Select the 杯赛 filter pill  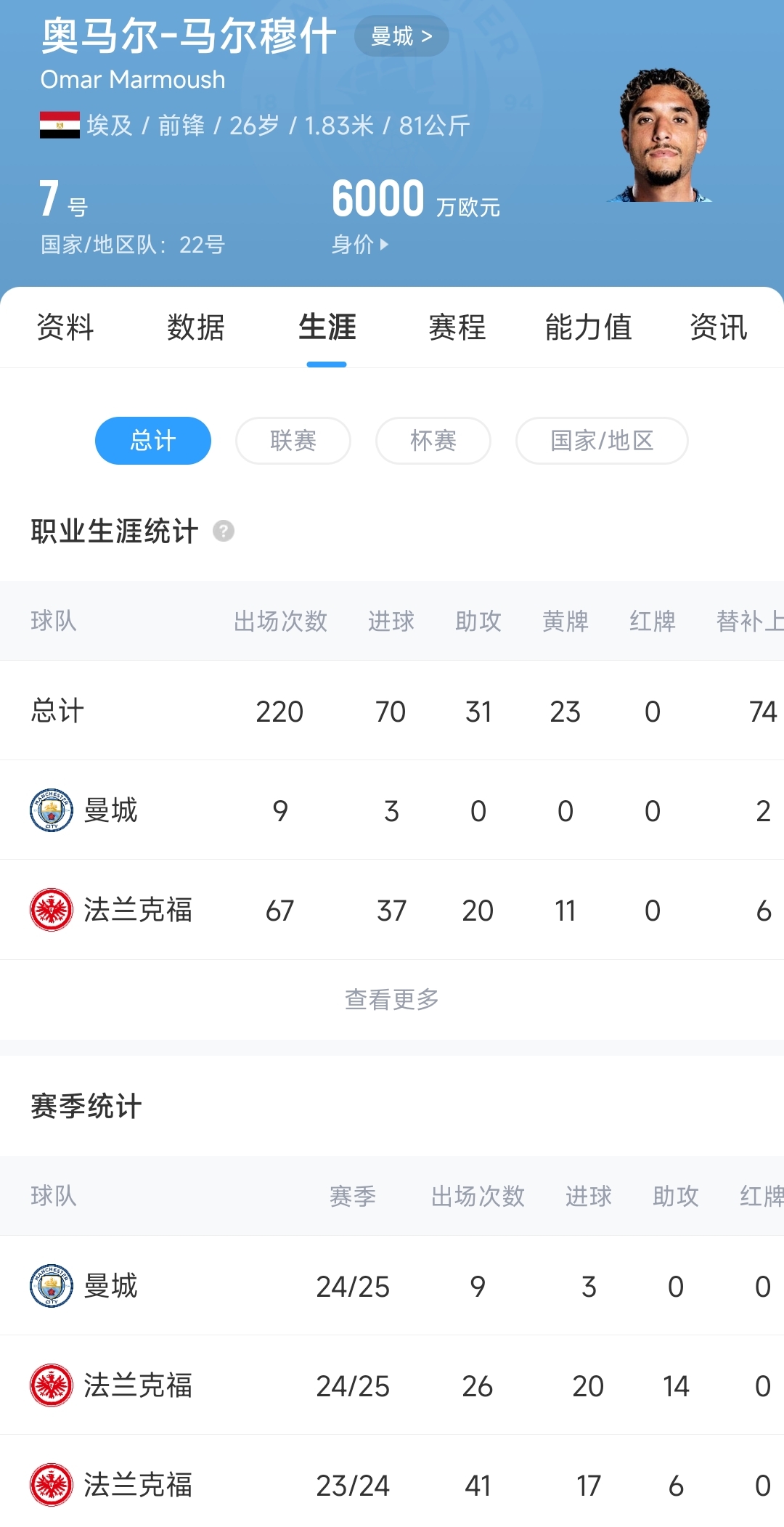[433, 441]
